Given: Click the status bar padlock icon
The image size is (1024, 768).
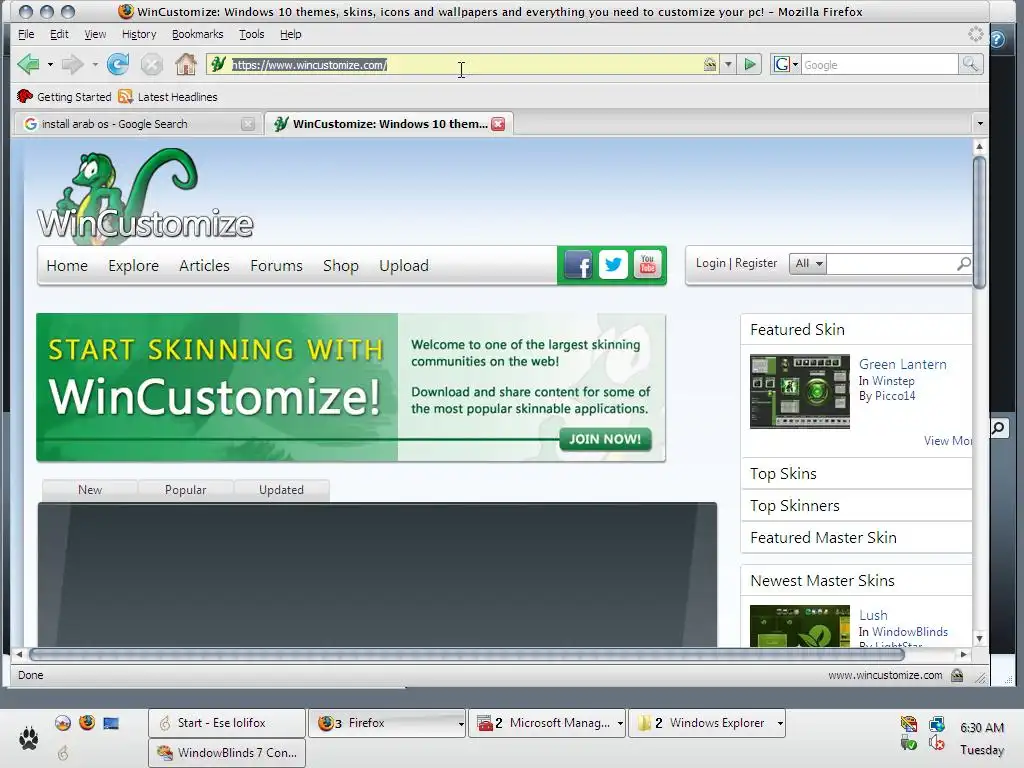Looking at the screenshot, I should pyautogui.click(x=957, y=675).
